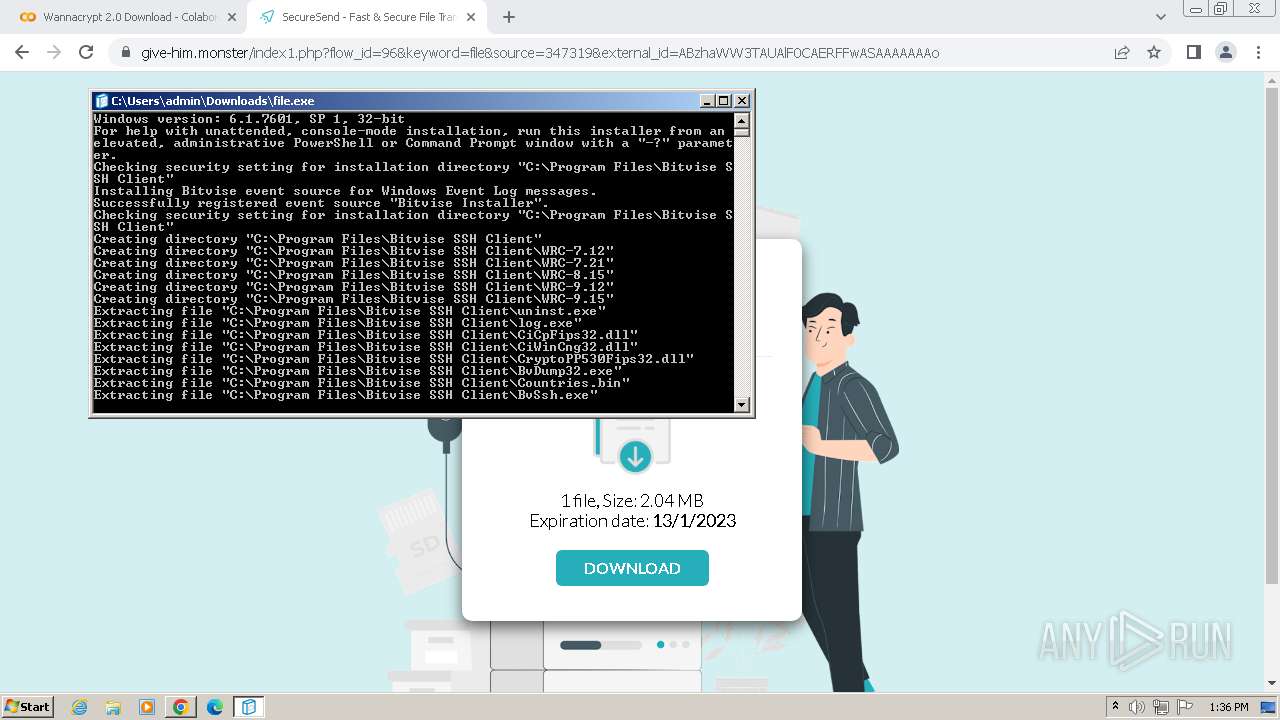The height and width of the screenshot is (720, 1280).
Task: Close the Wannacrypt 2.0 Download tab
Action: [x=231, y=17]
